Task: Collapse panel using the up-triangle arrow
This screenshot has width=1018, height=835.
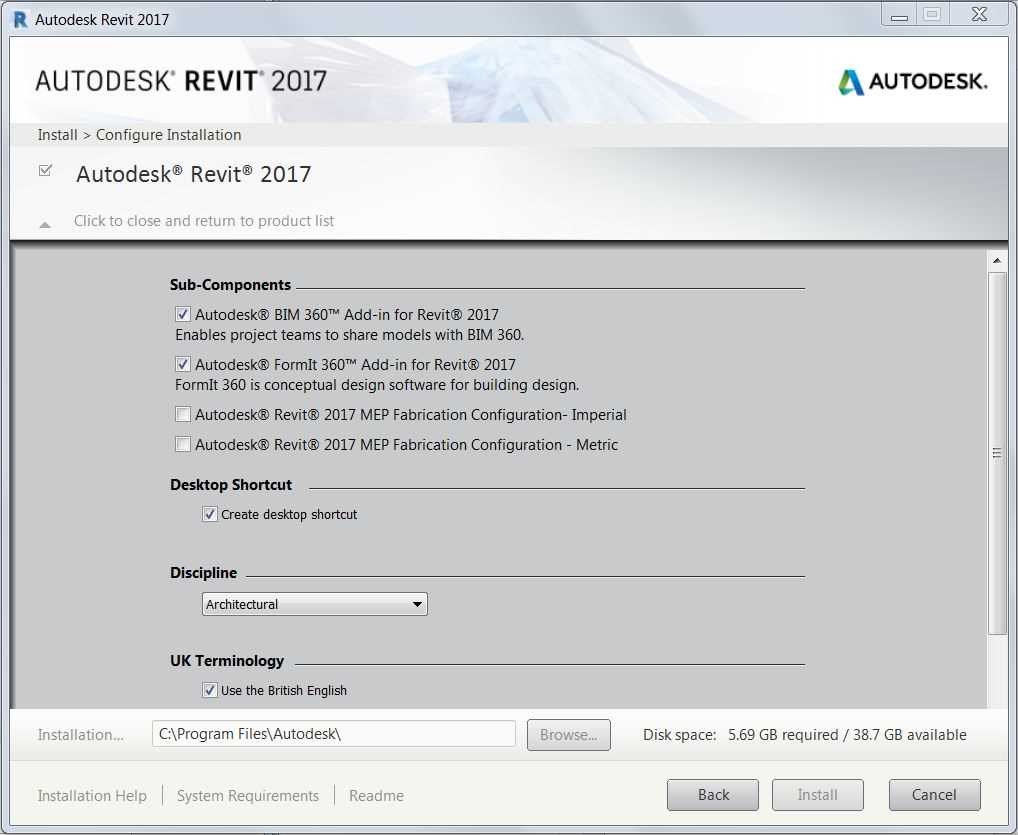Action: (x=45, y=225)
